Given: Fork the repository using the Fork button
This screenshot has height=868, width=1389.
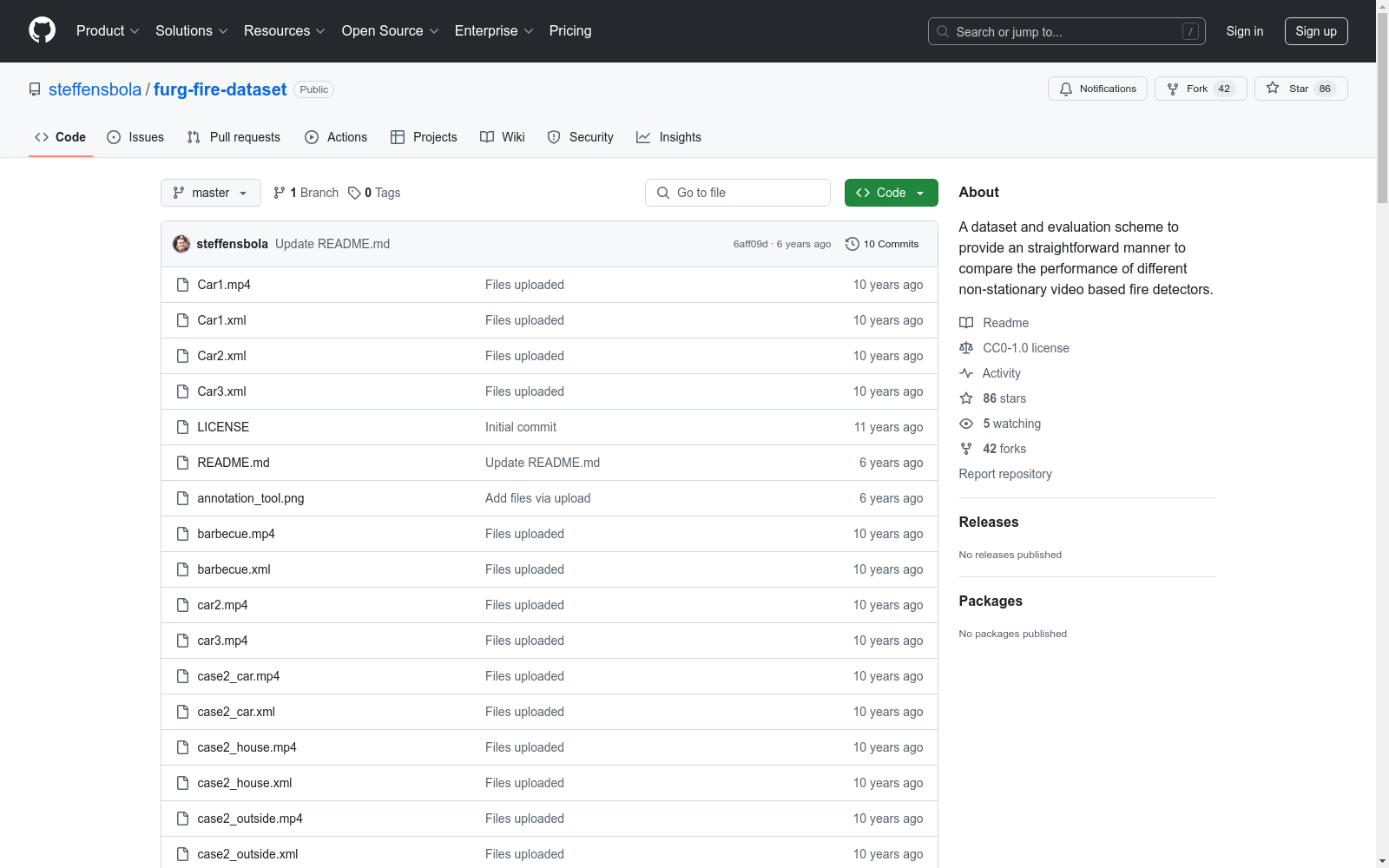Looking at the screenshot, I should tap(1201, 89).
